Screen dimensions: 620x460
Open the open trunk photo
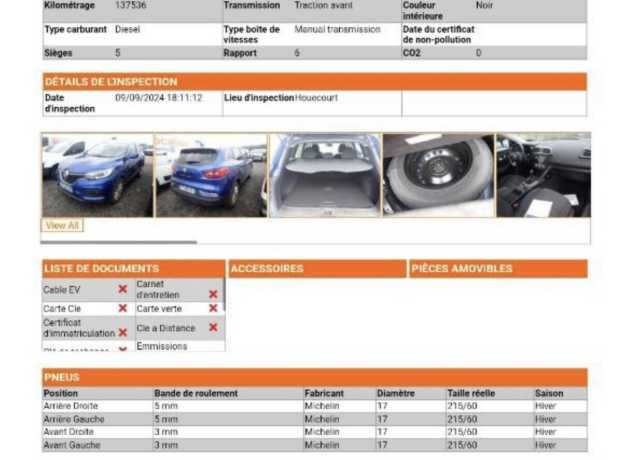coord(325,175)
